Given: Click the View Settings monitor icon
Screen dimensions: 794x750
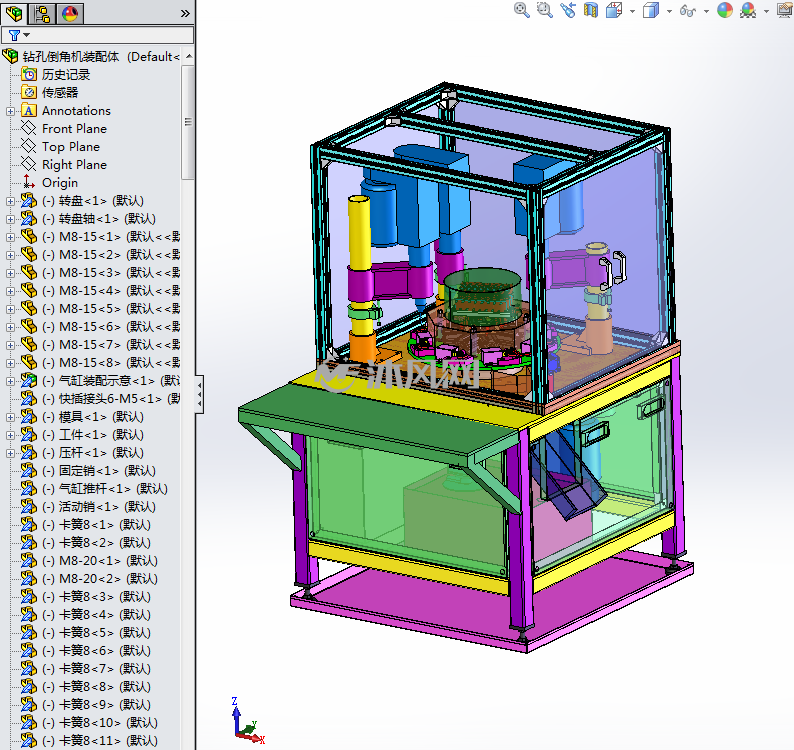Looking at the screenshot, I should [x=785, y=10].
